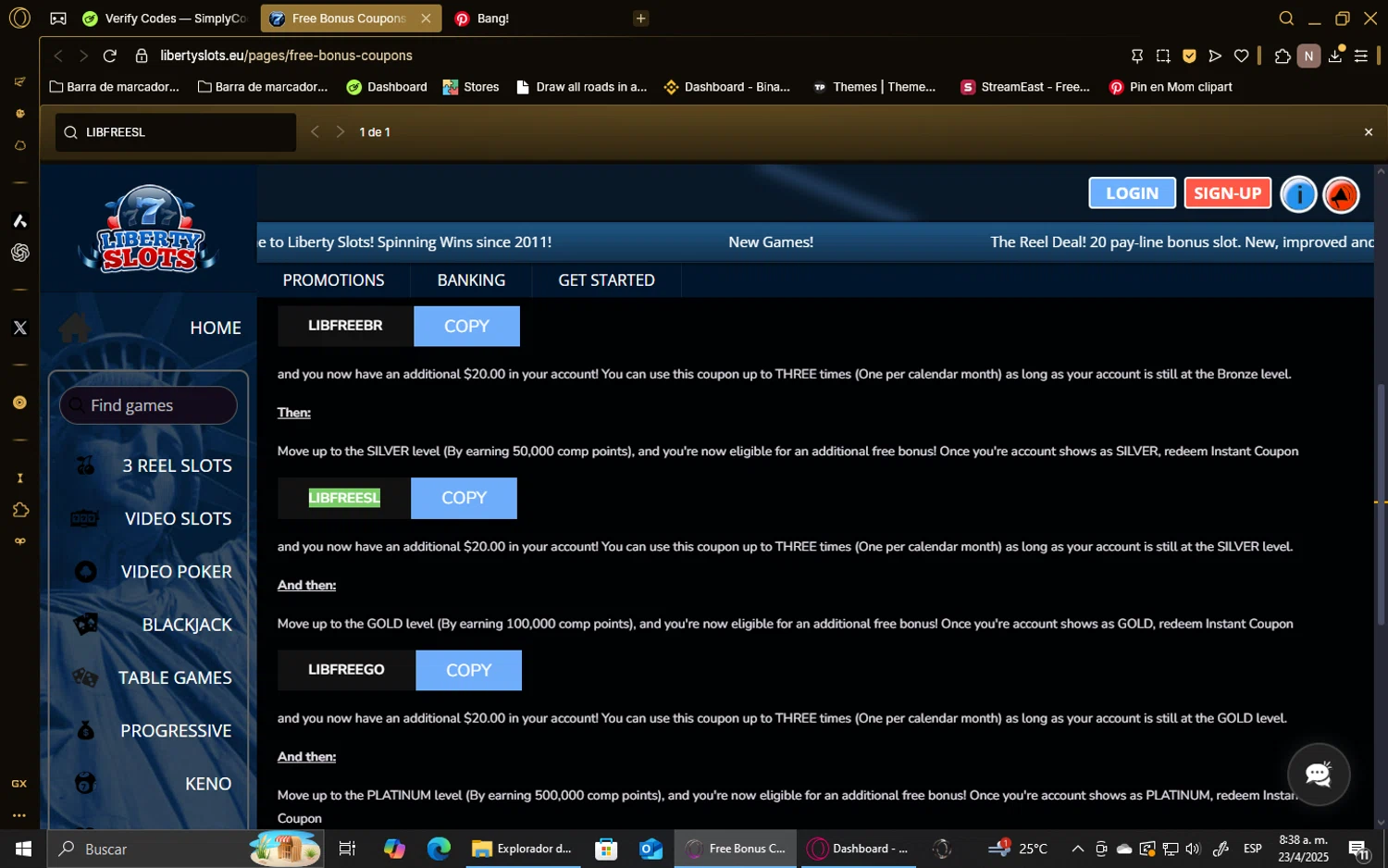Open the Aria AI sidebar icon
This screenshot has height=868, width=1388.
coord(19,220)
